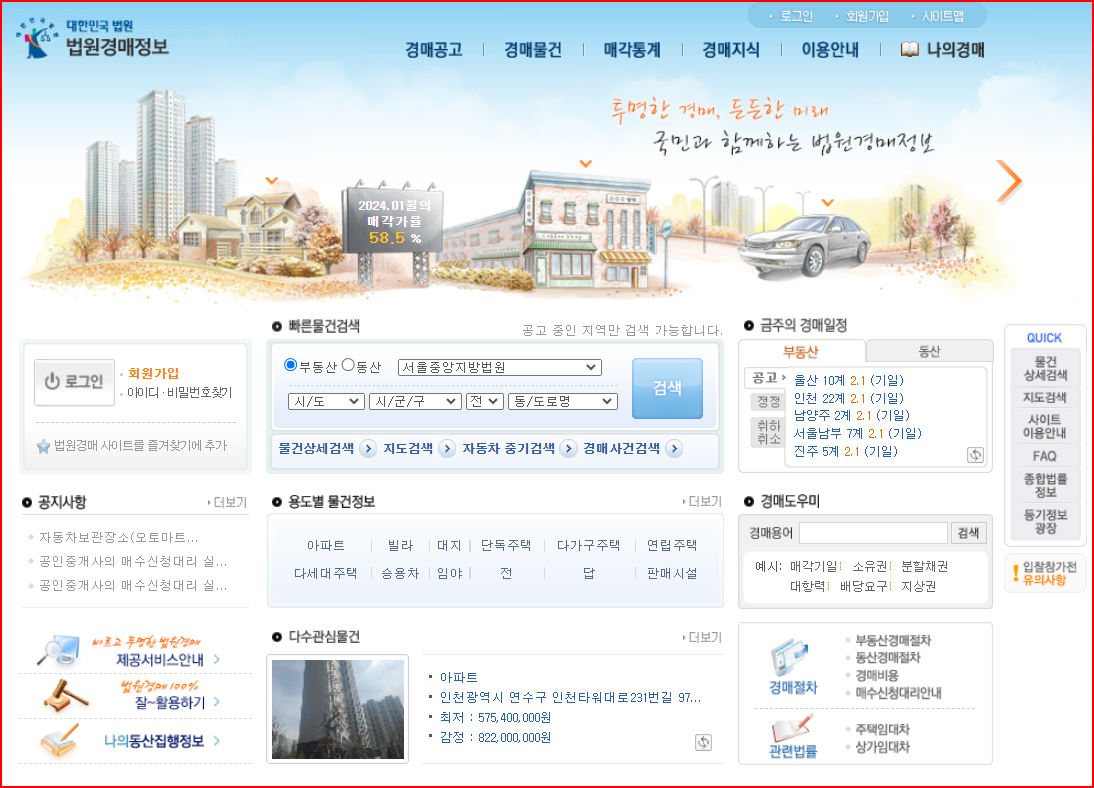1094x788 pixels.
Task: Open the 서울중앙지방법원 court dropdown
Action: coord(500,367)
